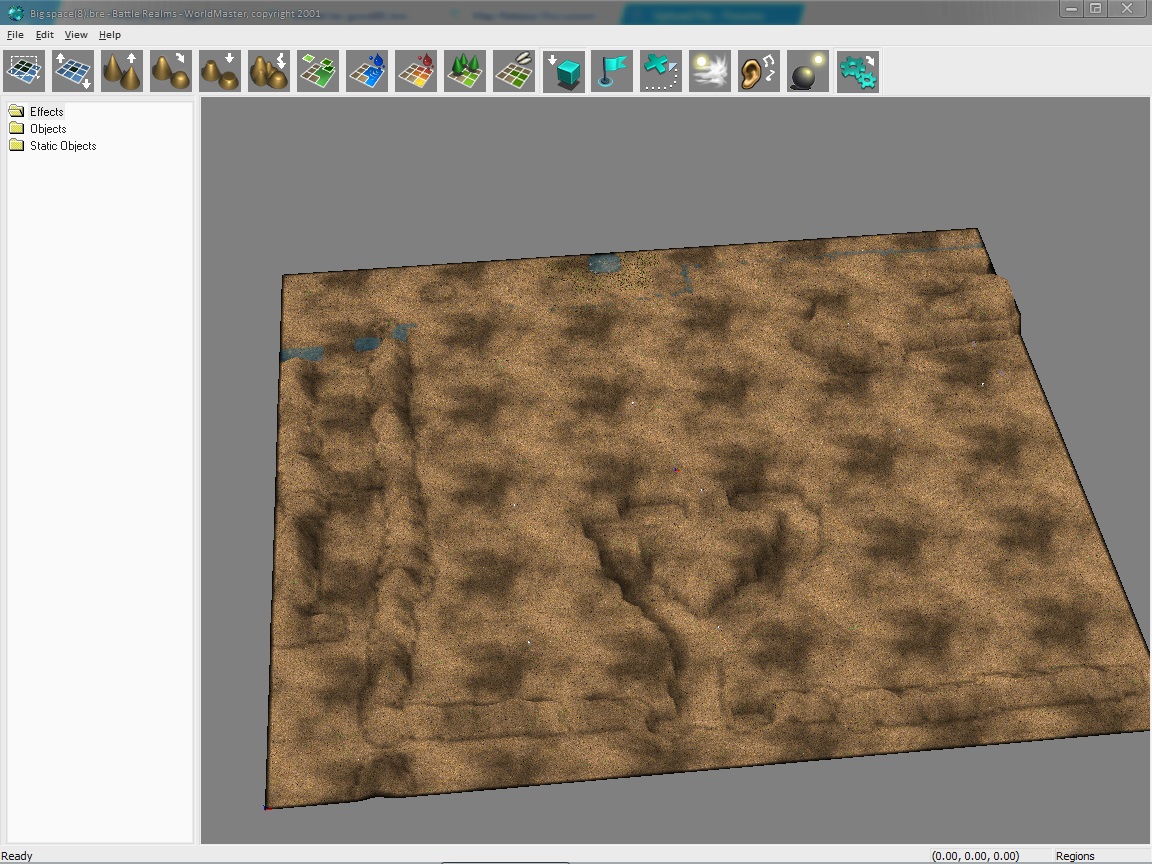Pick the ear sound placement tool
The height and width of the screenshot is (864, 1152).
coord(759,71)
